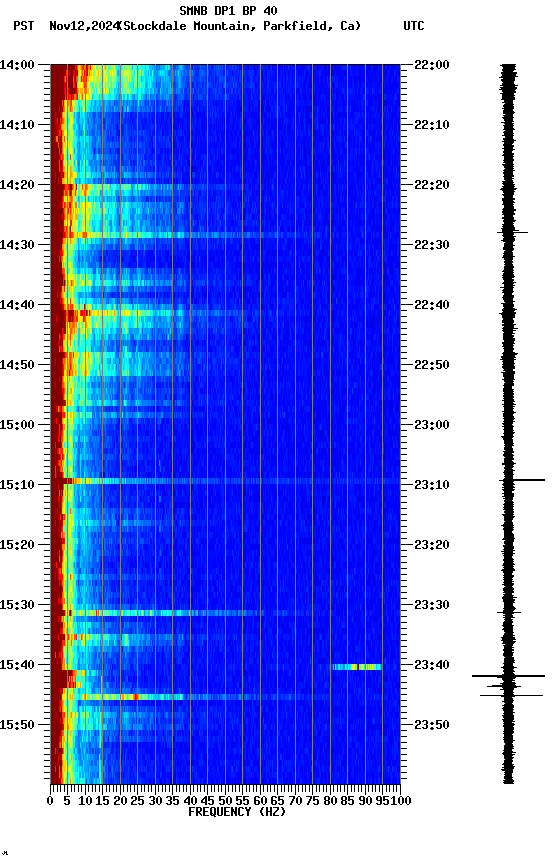Click the "UTC" timezone label
552x864 pixels.
pos(414,26)
